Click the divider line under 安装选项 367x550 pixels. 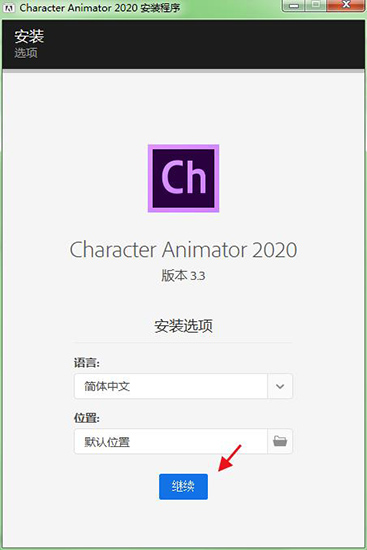pos(183,342)
